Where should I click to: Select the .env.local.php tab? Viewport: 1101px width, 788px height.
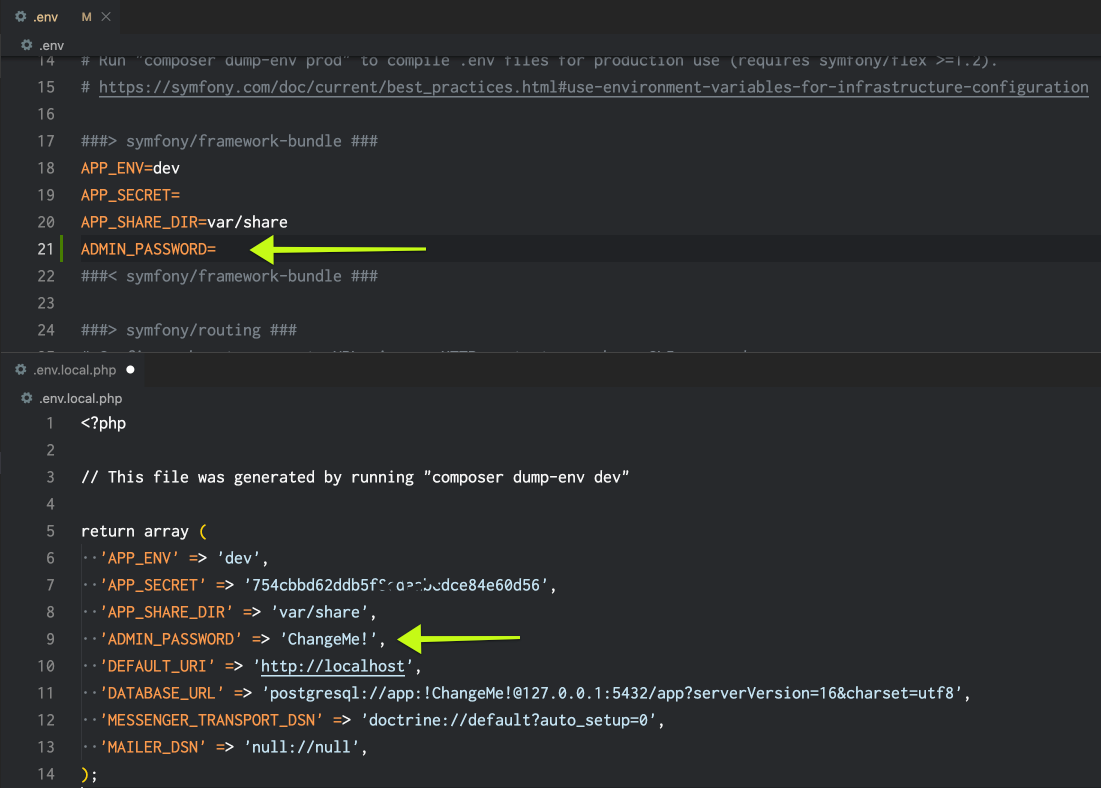click(75, 369)
